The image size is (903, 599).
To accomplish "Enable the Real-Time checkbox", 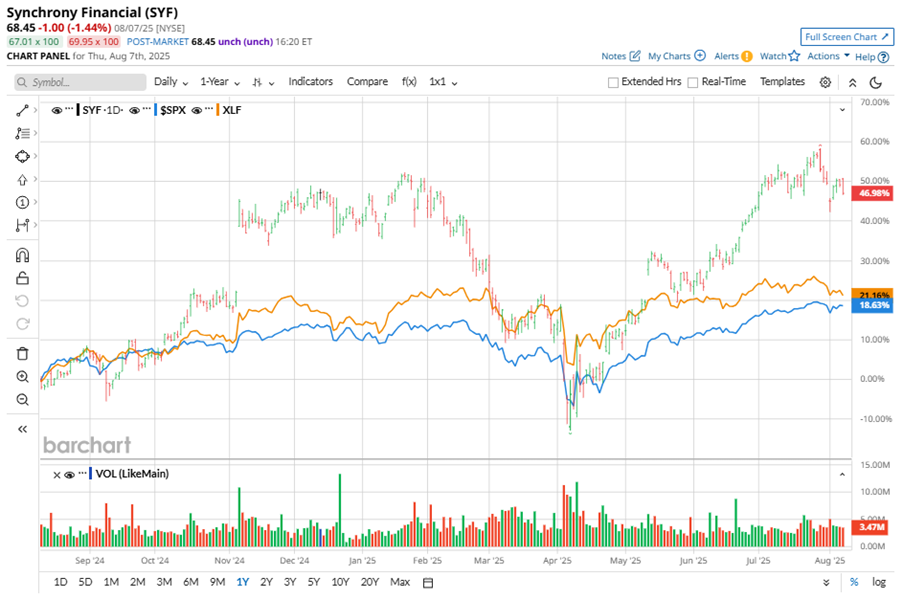I will click(693, 82).
